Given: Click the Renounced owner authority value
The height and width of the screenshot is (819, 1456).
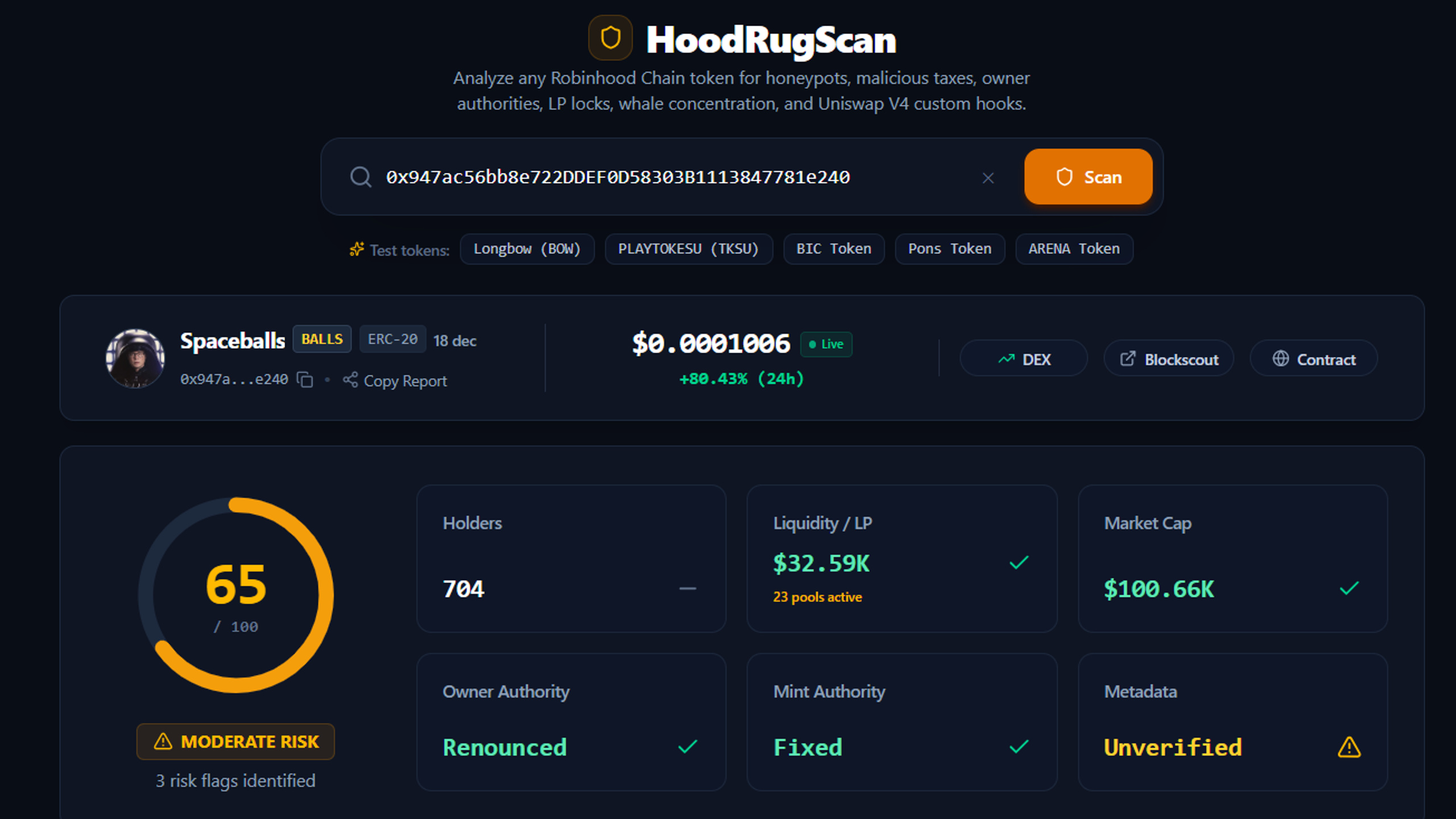Looking at the screenshot, I should (505, 747).
